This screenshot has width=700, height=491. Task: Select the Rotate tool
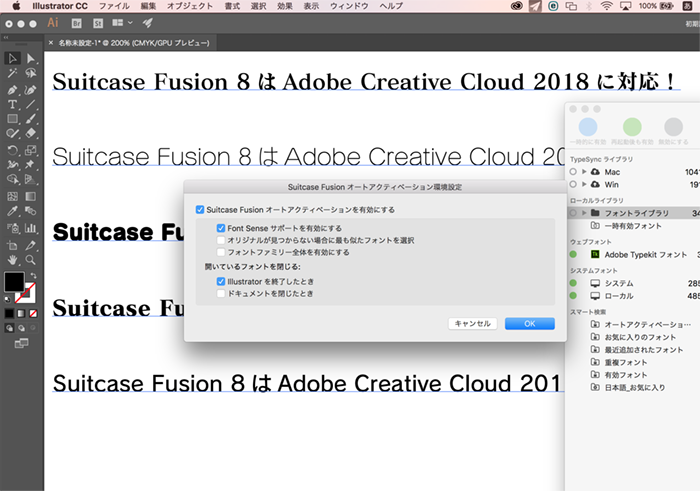click(x=12, y=150)
